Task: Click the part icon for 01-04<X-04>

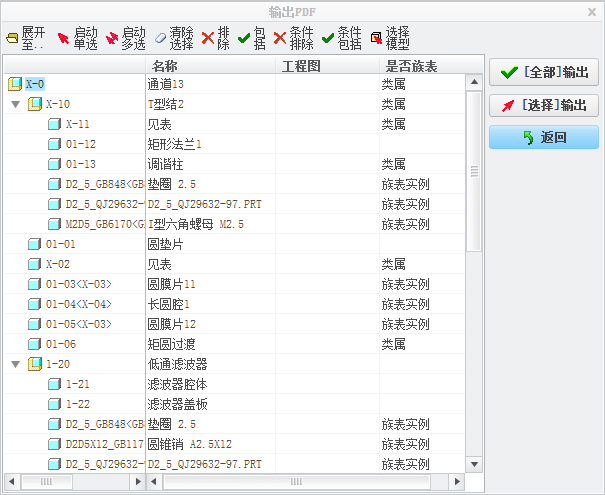Action: tap(34, 304)
